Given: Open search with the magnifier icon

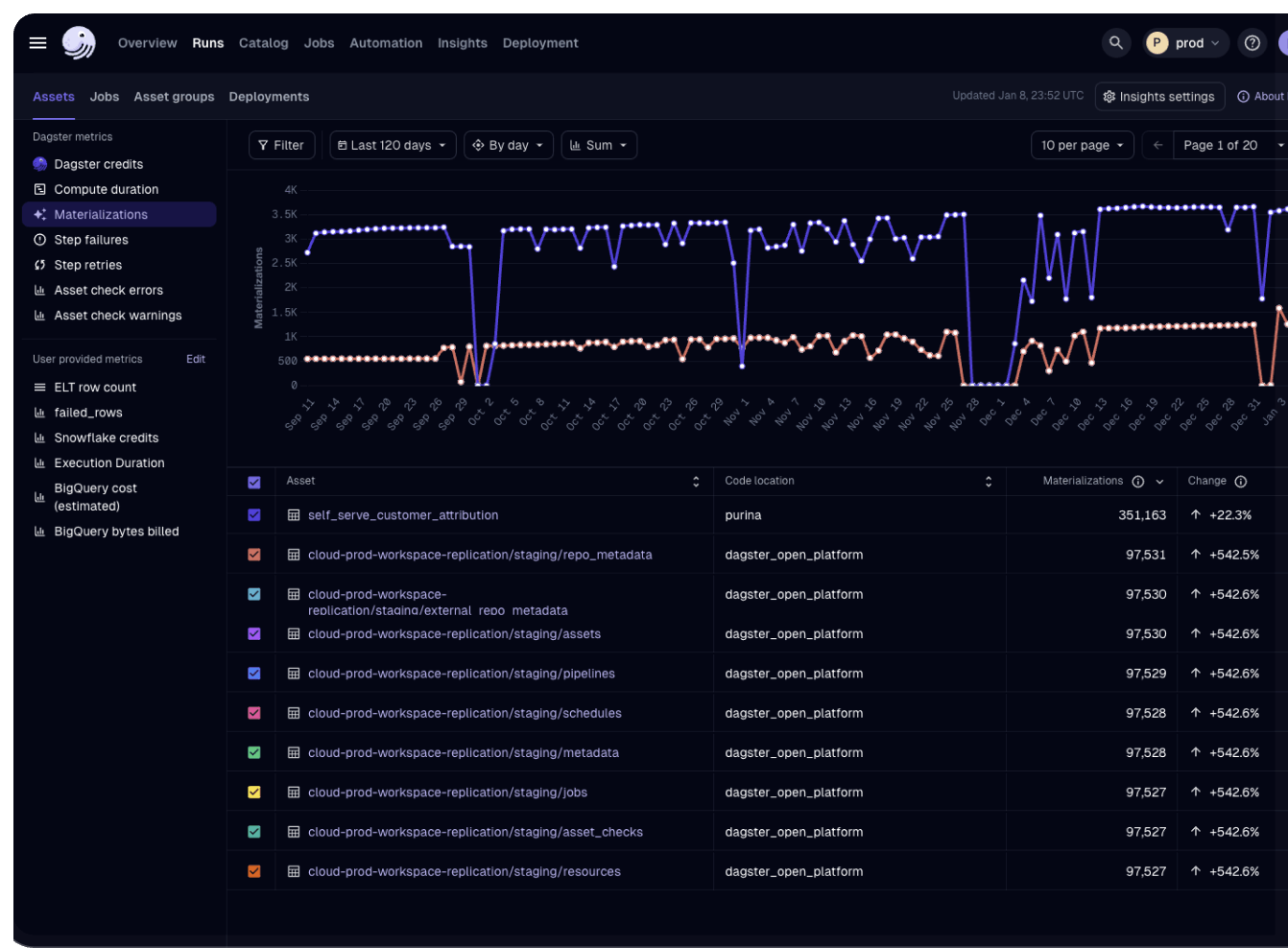Looking at the screenshot, I should pyautogui.click(x=1115, y=43).
